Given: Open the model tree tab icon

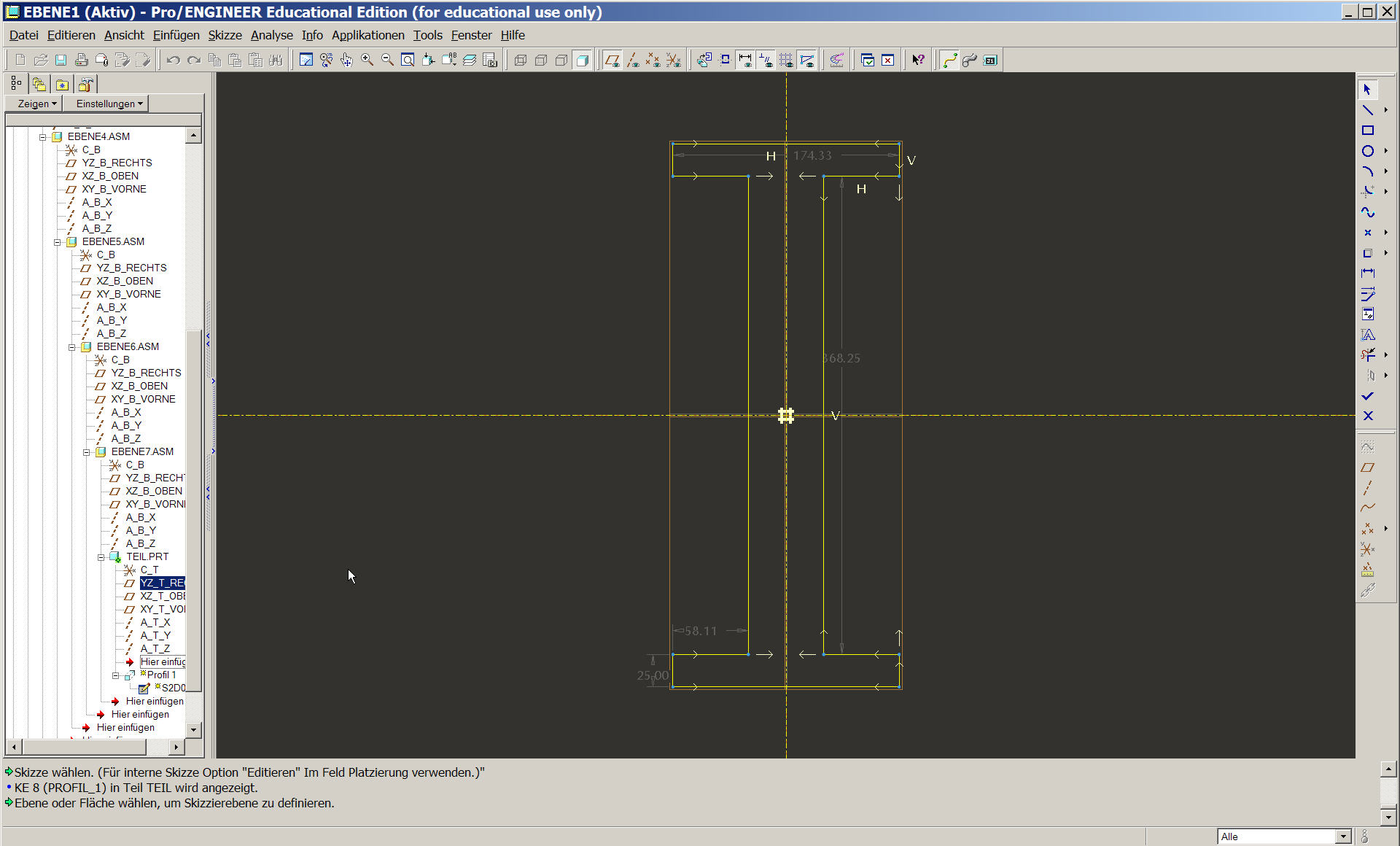Looking at the screenshot, I should 16,84.
